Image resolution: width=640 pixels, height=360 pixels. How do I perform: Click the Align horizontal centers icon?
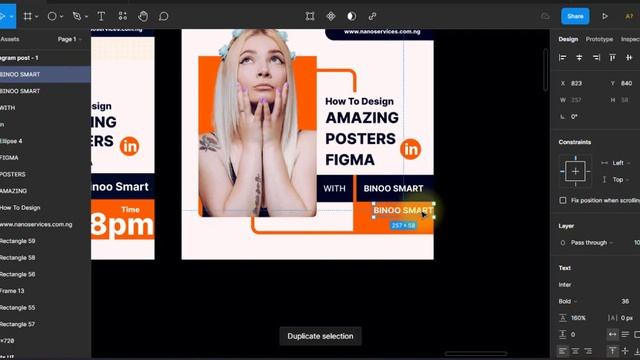[579, 58]
